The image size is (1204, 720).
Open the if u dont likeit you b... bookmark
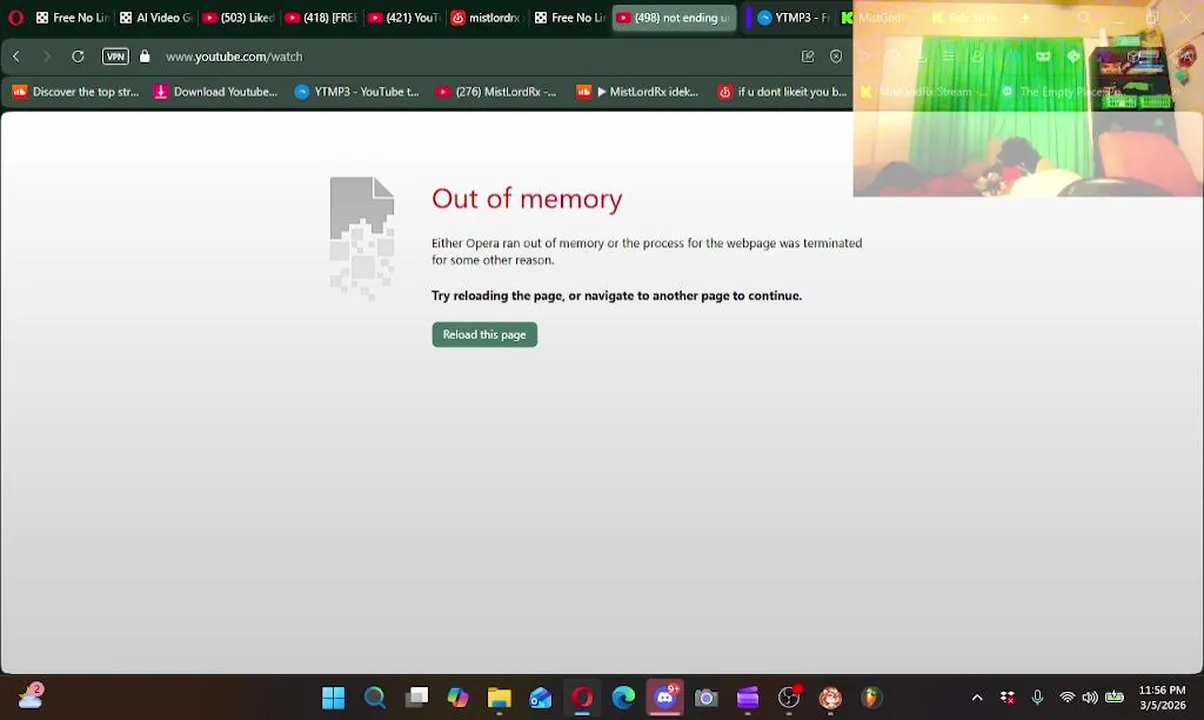click(x=782, y=91)
